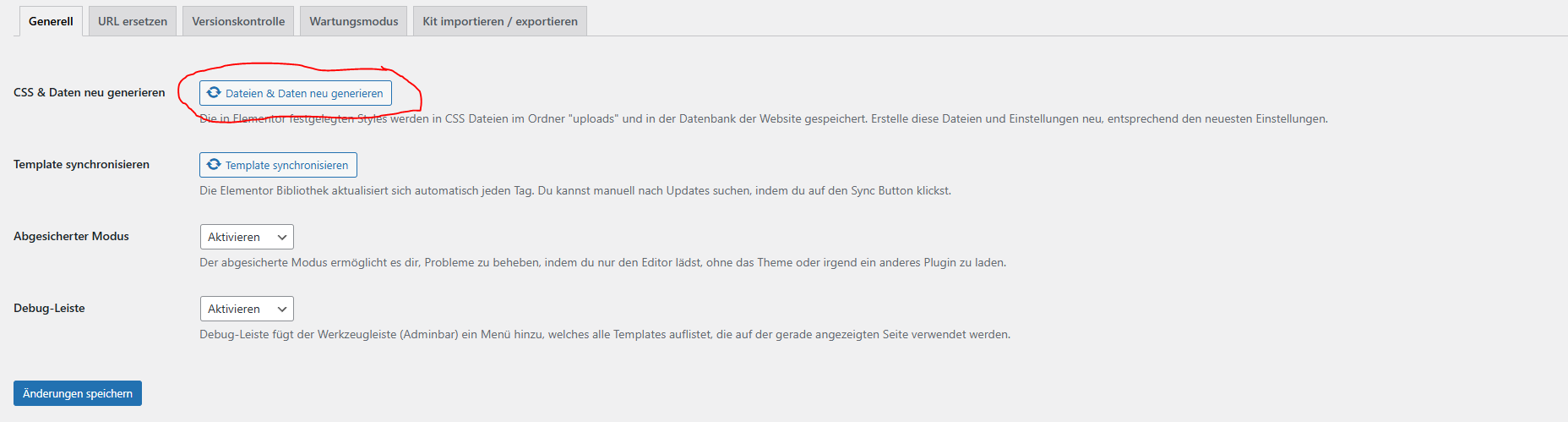Save with the Änderungen speichern button
Screen dimensions: 1568x422
[78, 393]
